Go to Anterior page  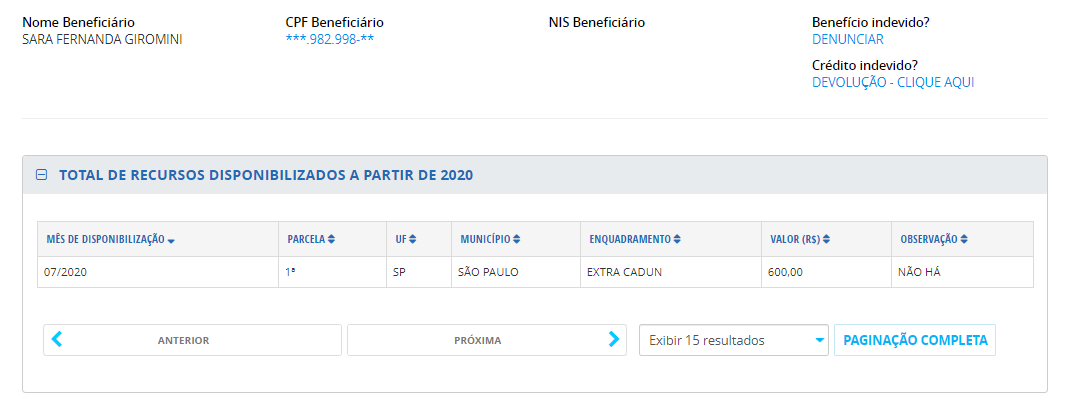(192, 340)
